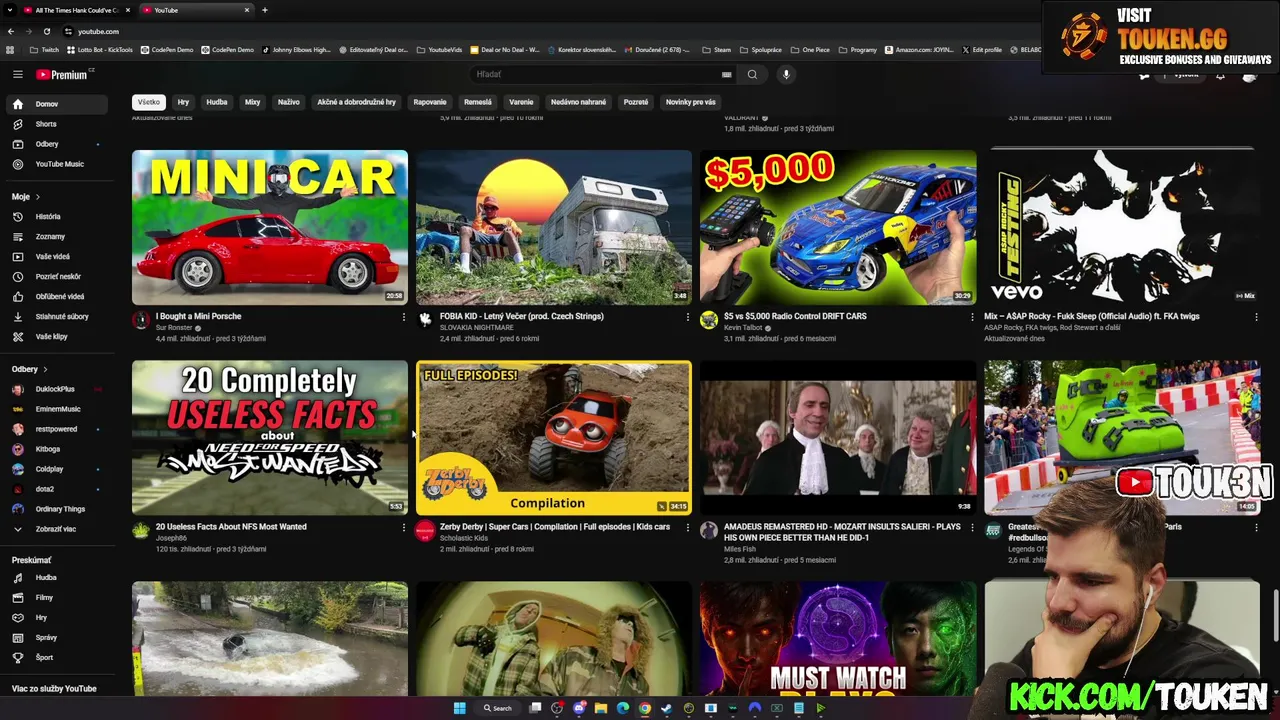Expand the Odbery section heading chevron

pyautogui.click(x=45, y=369)
